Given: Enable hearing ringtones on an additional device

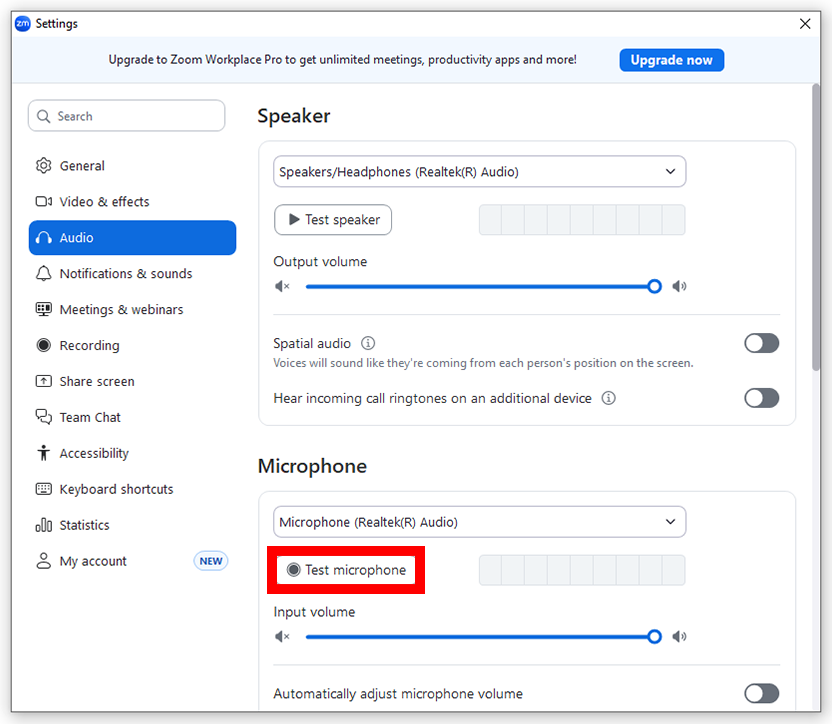Looking at the screenshot, I should tap(761, 398).
